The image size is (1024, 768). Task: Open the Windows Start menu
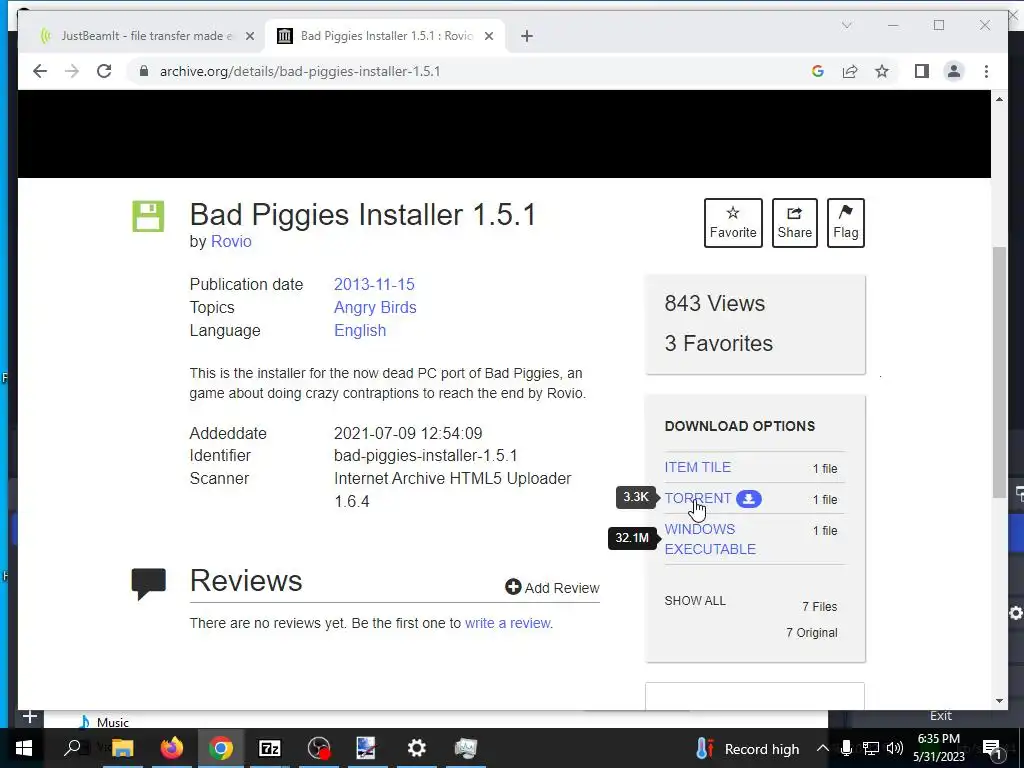click(x=24, y=748)
